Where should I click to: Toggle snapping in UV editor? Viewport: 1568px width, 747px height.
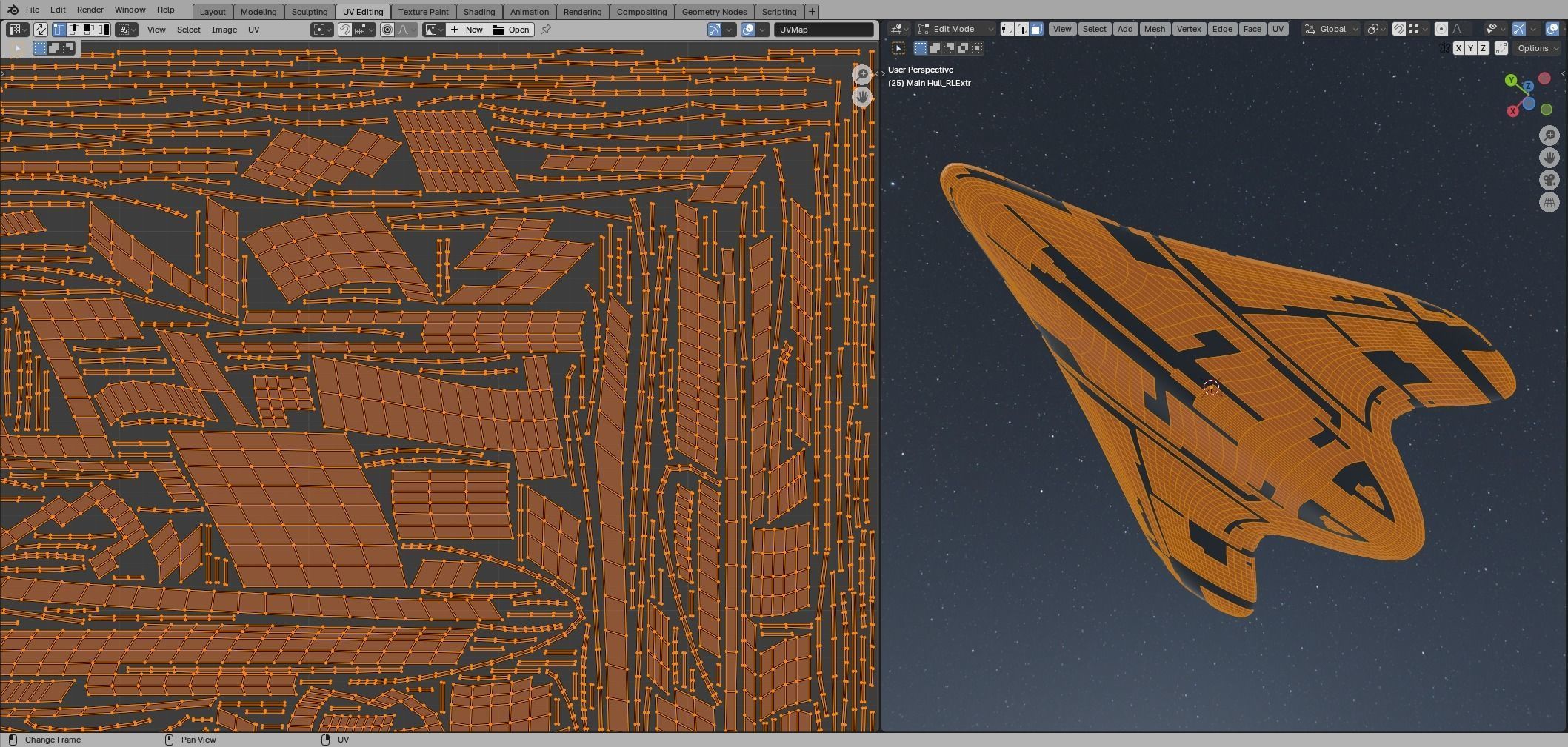(345, 30)
